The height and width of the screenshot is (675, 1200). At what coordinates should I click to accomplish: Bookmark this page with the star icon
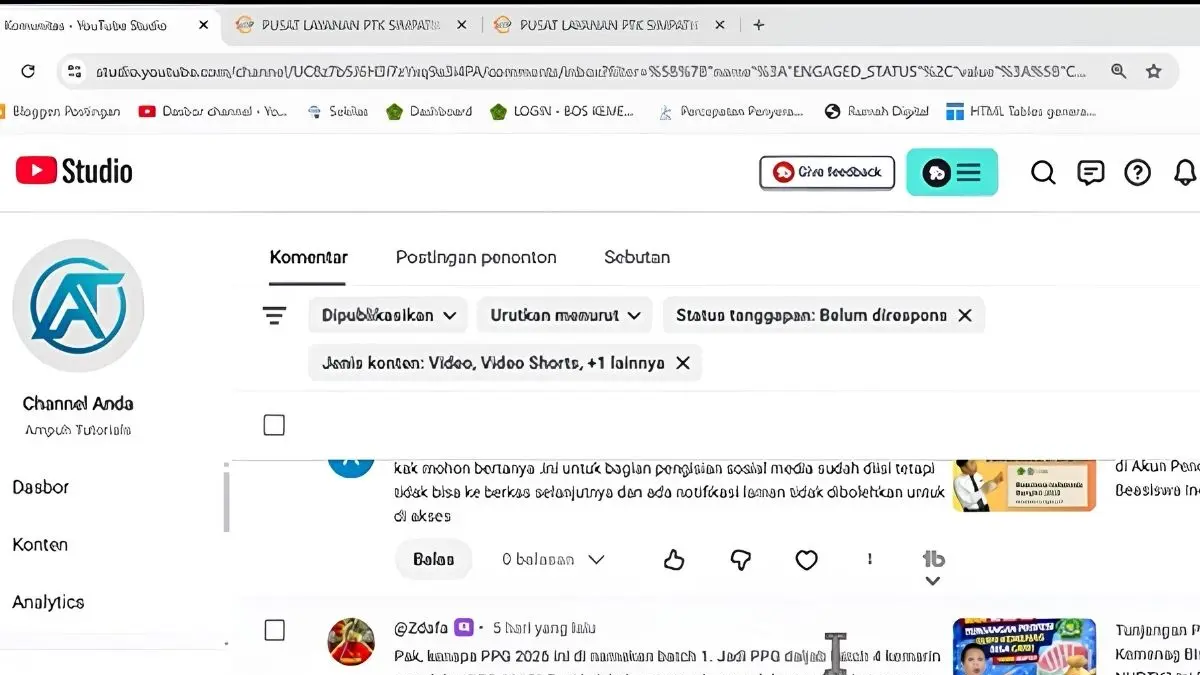[x=1154, y=71]
